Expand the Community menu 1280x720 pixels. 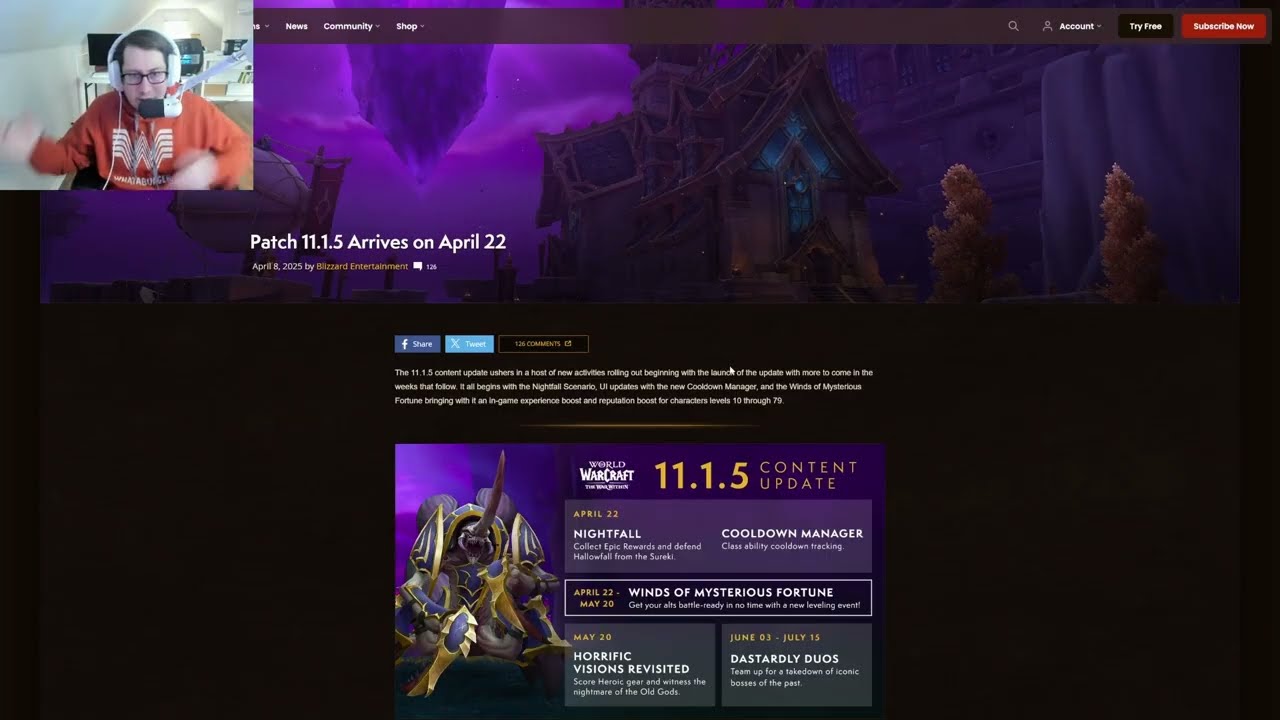[352, 26]
